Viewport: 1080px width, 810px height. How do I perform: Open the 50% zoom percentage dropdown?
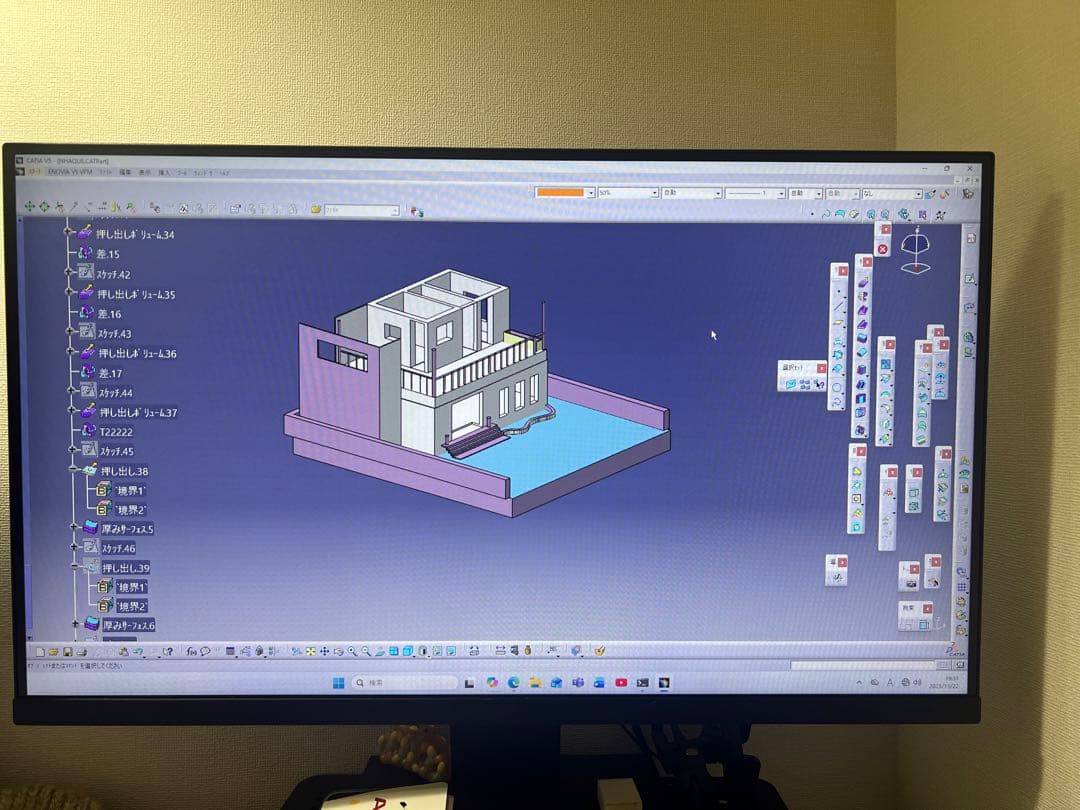coord(655,190)
